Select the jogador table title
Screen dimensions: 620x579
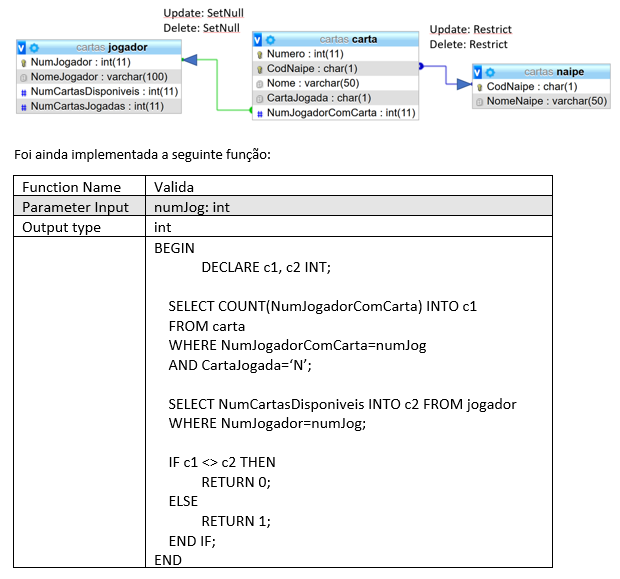tap(112, 47)
